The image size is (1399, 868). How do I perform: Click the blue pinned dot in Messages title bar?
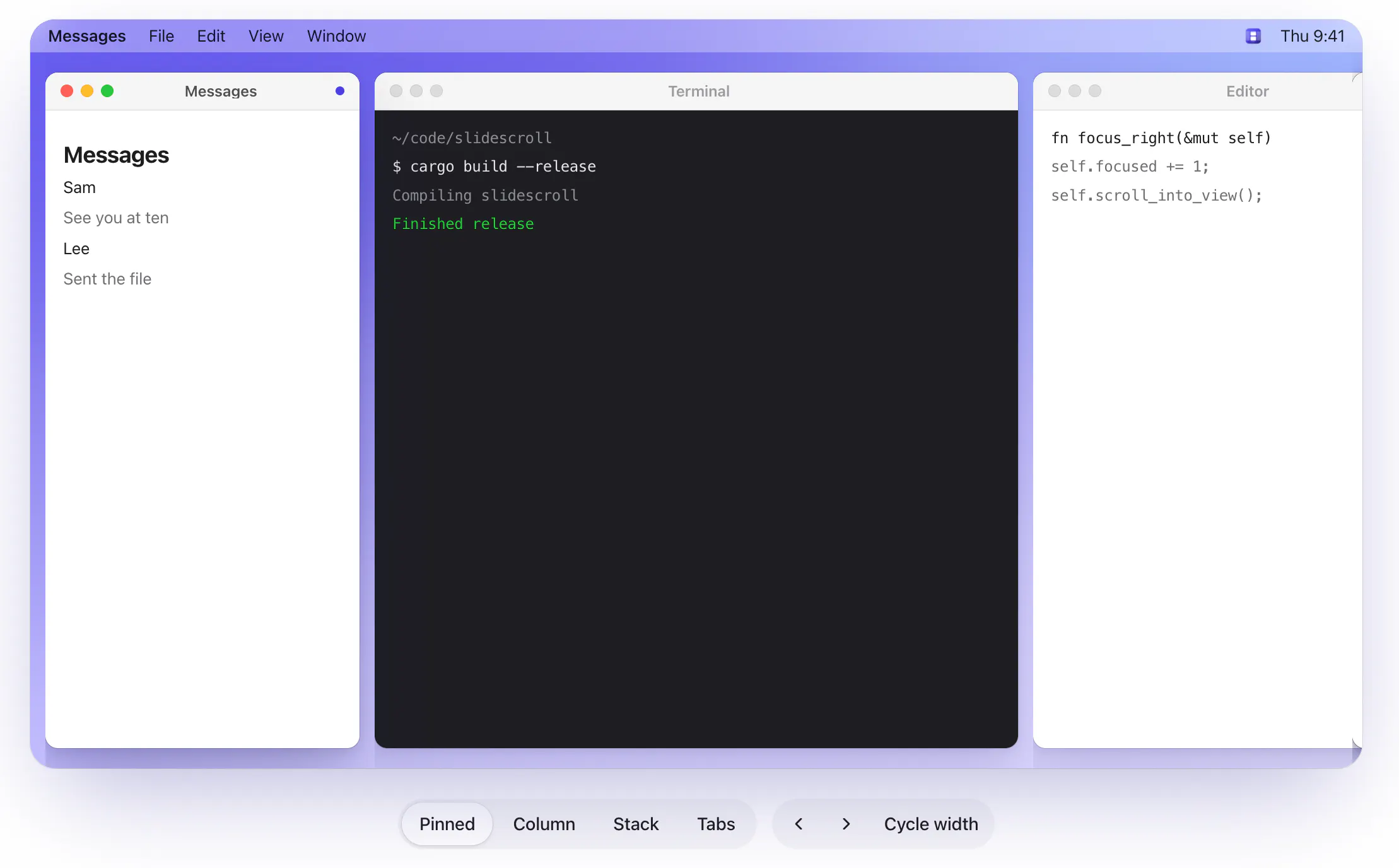coord(340,91)
